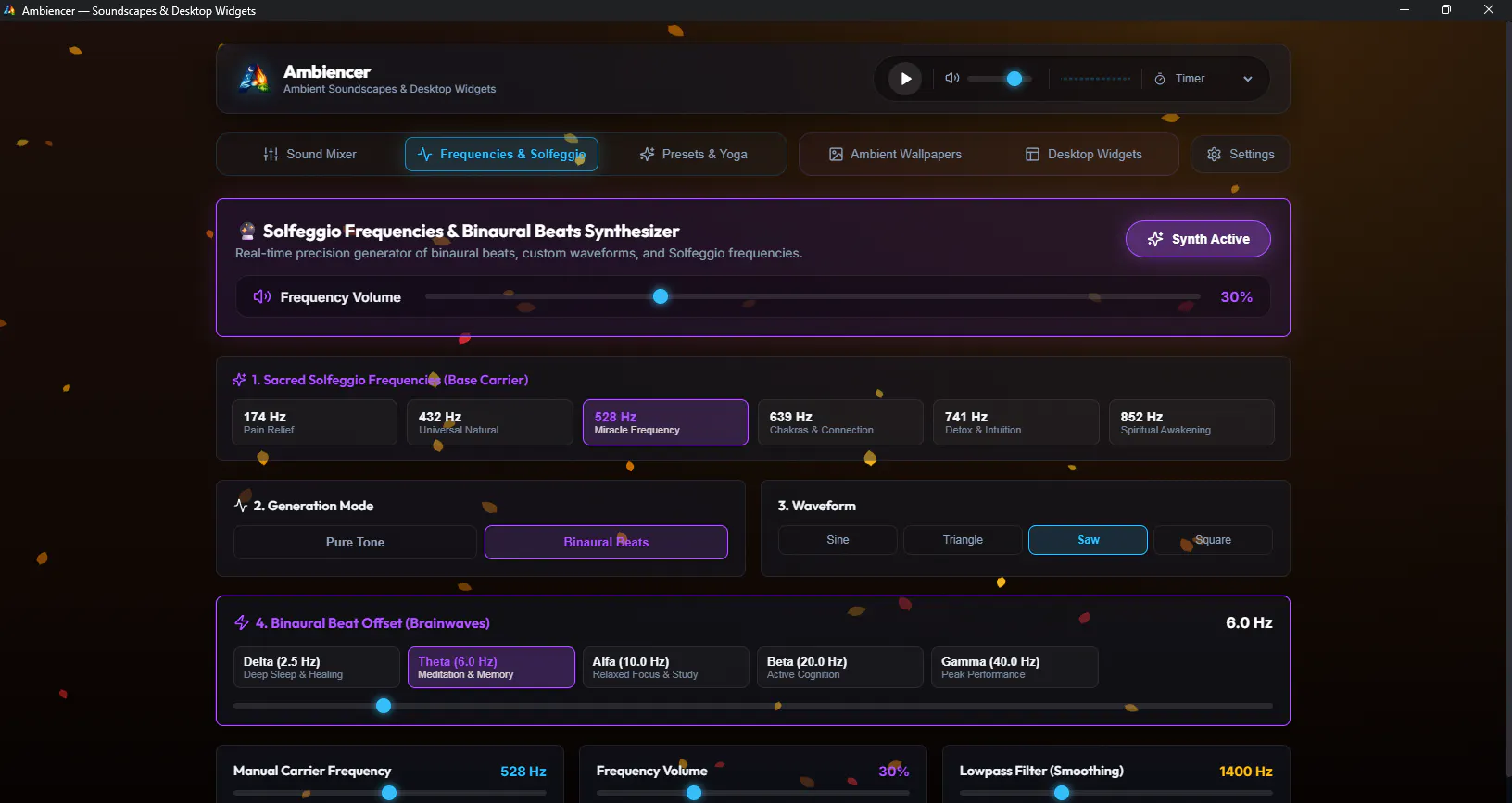Minimize the Ambiencer window
Viewport: 1512px width, 803px height.
tap(1405, 10)
